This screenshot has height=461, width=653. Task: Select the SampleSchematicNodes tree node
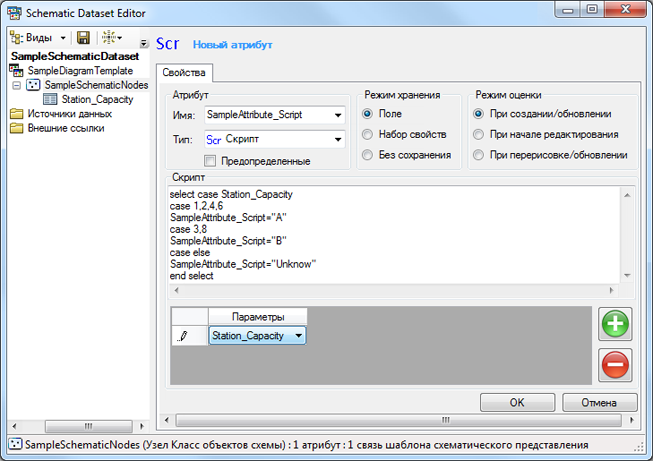[96, 85]
